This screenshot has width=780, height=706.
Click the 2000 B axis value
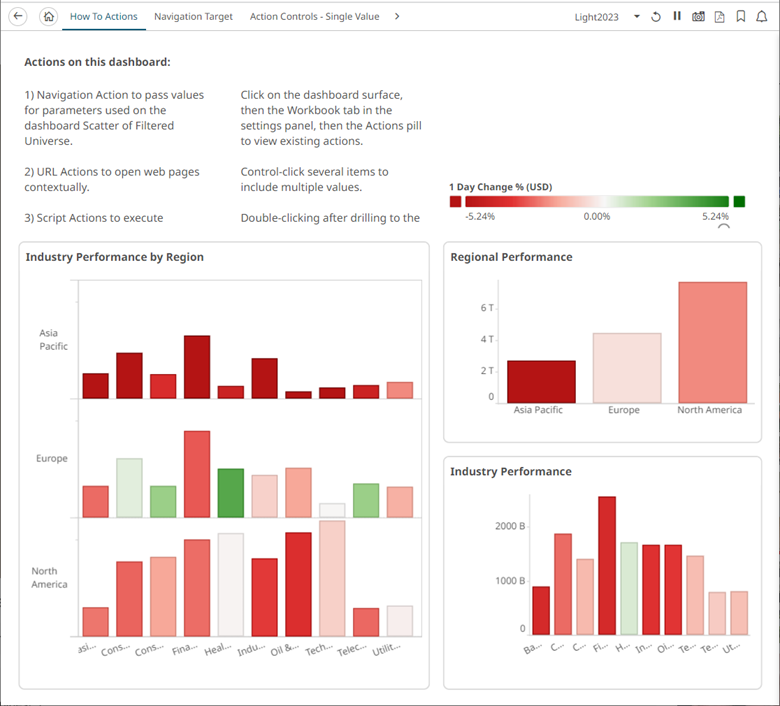pos(510,526)
